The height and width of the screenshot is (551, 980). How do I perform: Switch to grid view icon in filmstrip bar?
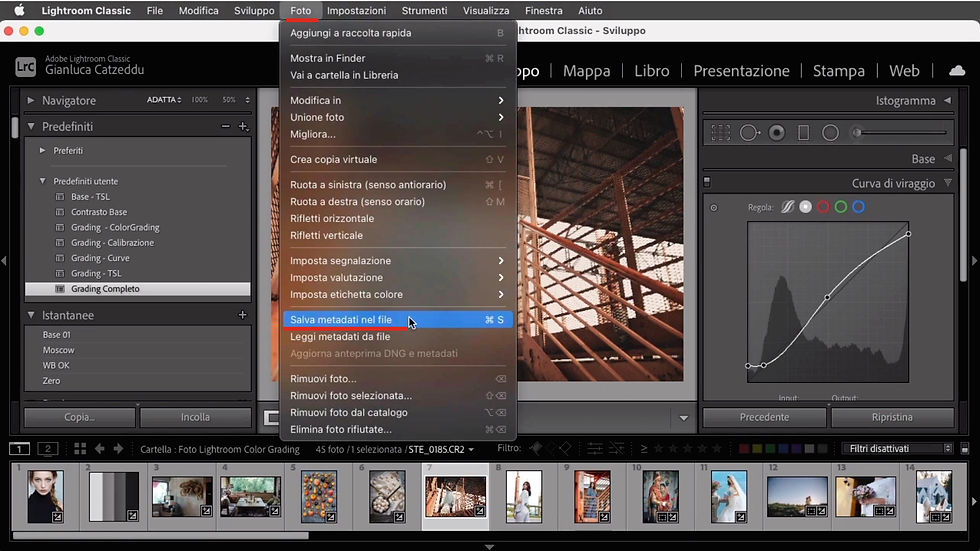(80, 449)
